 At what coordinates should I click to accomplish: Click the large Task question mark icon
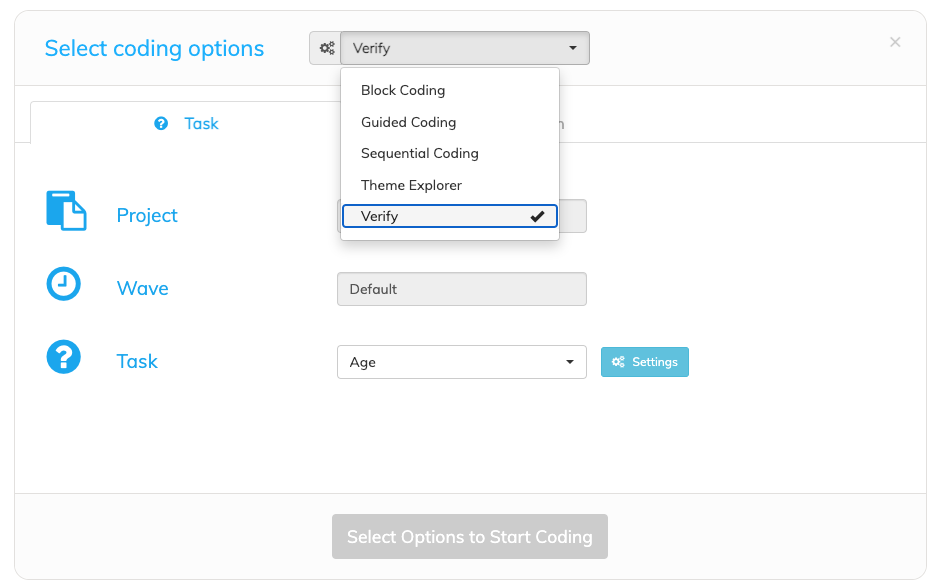pos(64,357)
